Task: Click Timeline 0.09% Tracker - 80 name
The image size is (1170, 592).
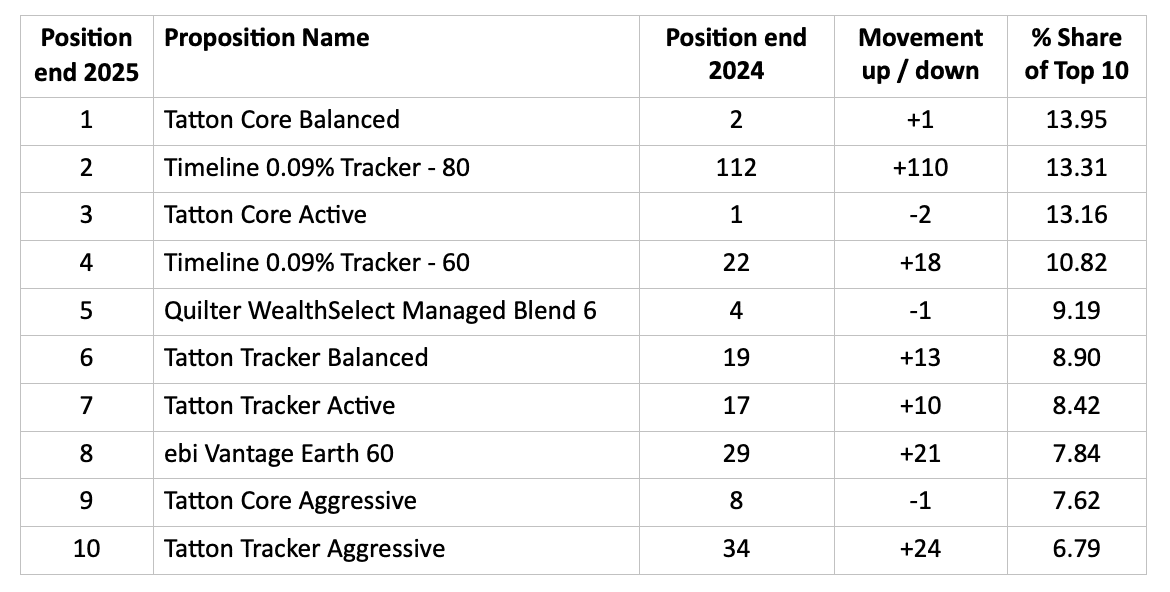Action: pyautogui.click(x=317, y=167)
